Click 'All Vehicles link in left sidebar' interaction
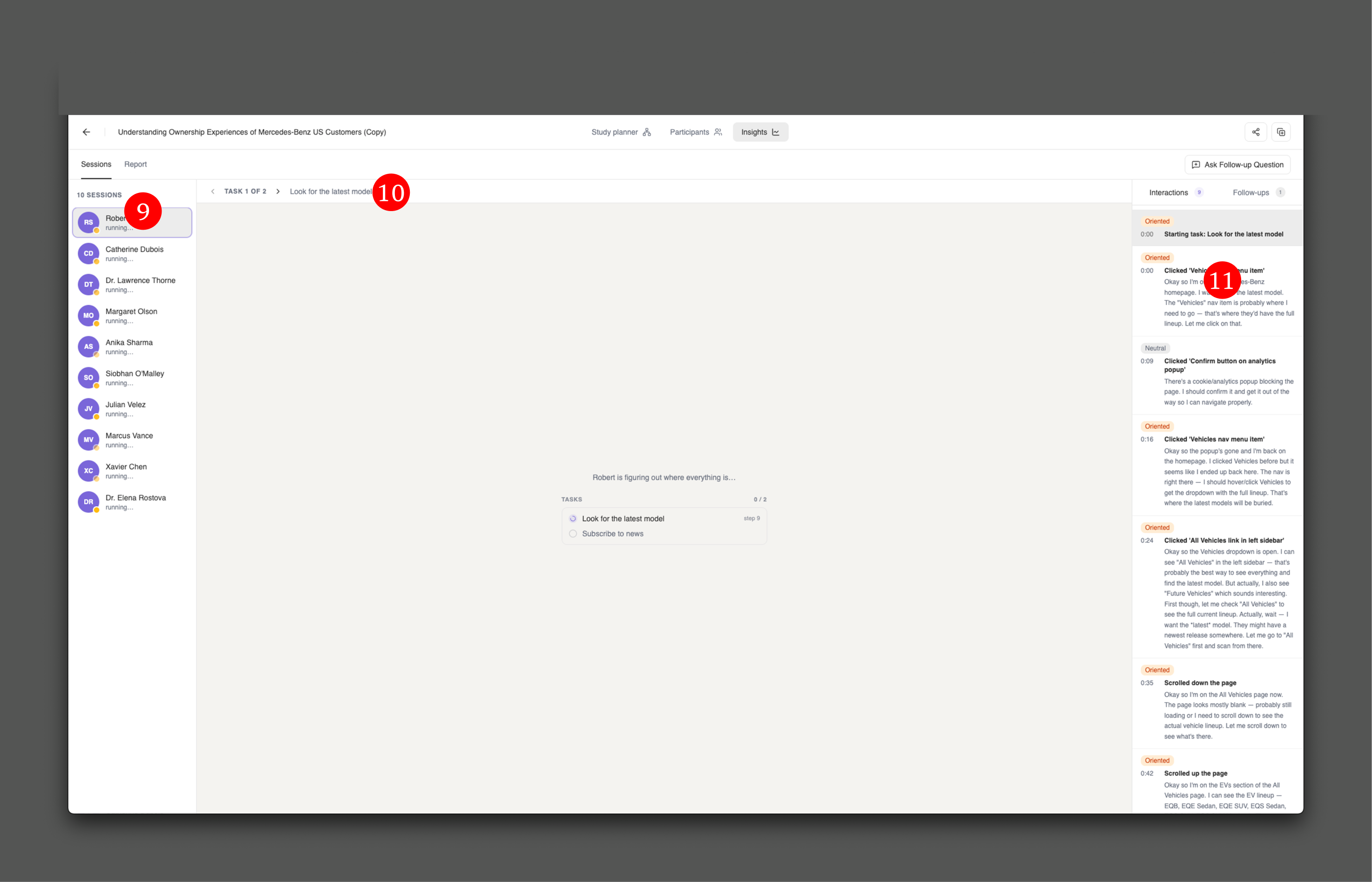Image resolution: width=1372 pixels, height=882 pixels. 1217,587
